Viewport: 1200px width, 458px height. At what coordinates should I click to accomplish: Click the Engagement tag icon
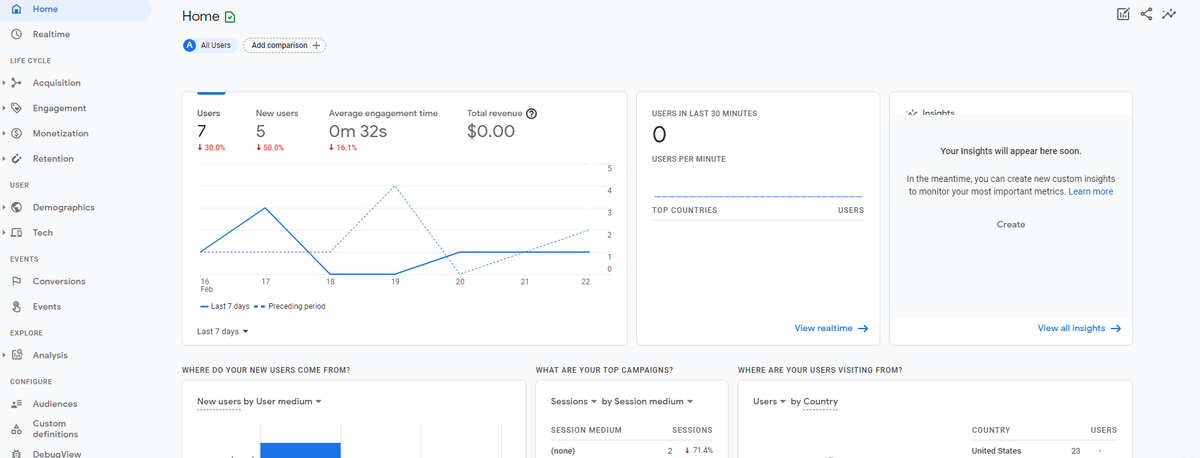coord(16,108)
